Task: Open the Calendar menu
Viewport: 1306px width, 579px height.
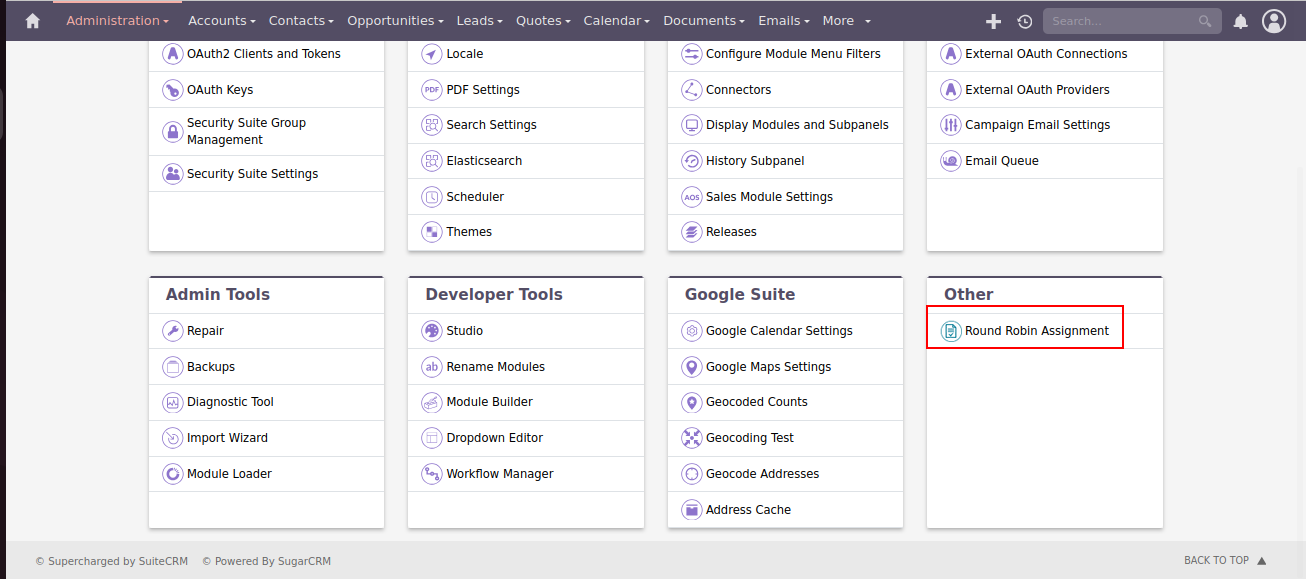Action: [x=616, y=21]
